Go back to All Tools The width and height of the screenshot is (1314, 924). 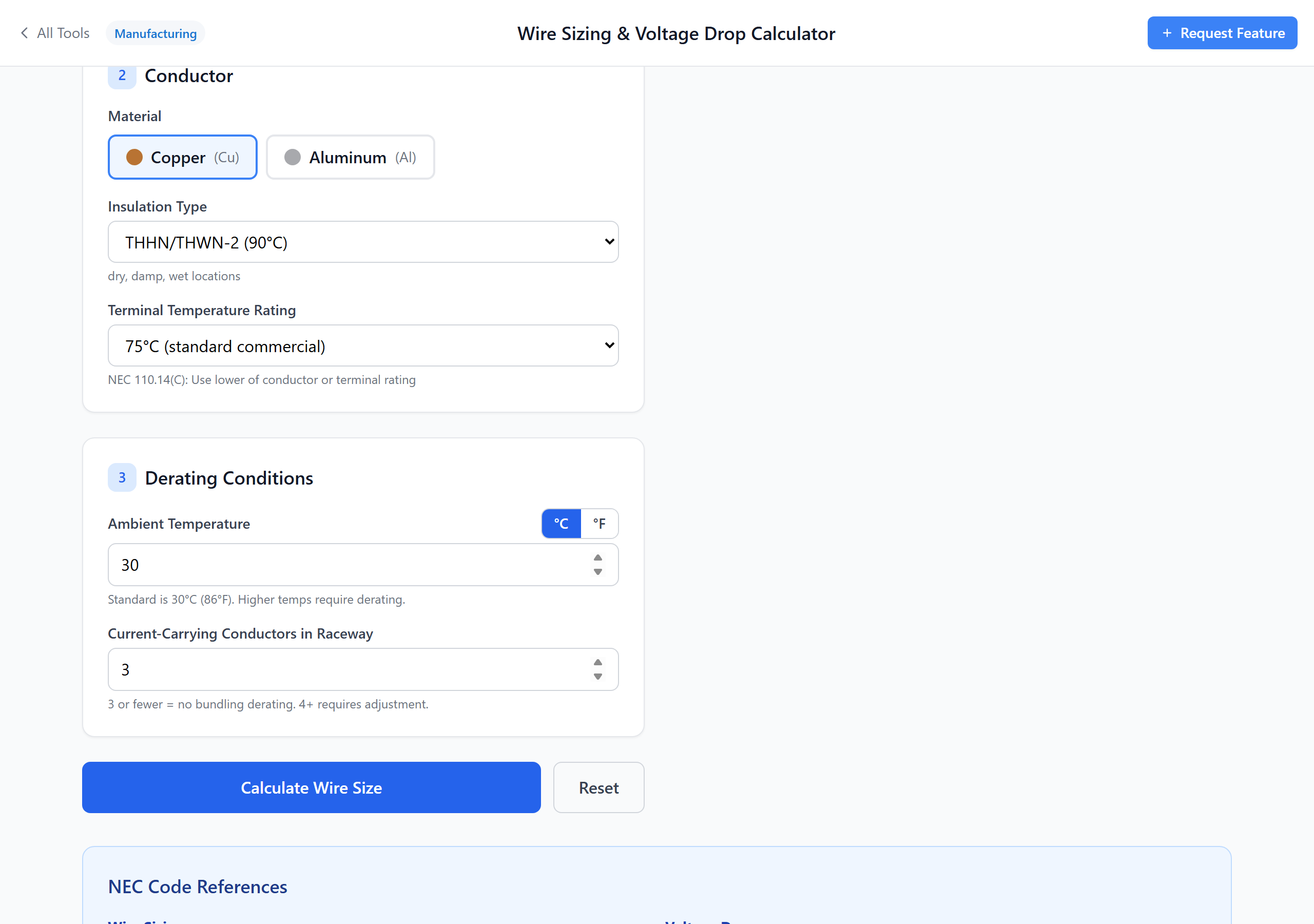click(63, 33)
